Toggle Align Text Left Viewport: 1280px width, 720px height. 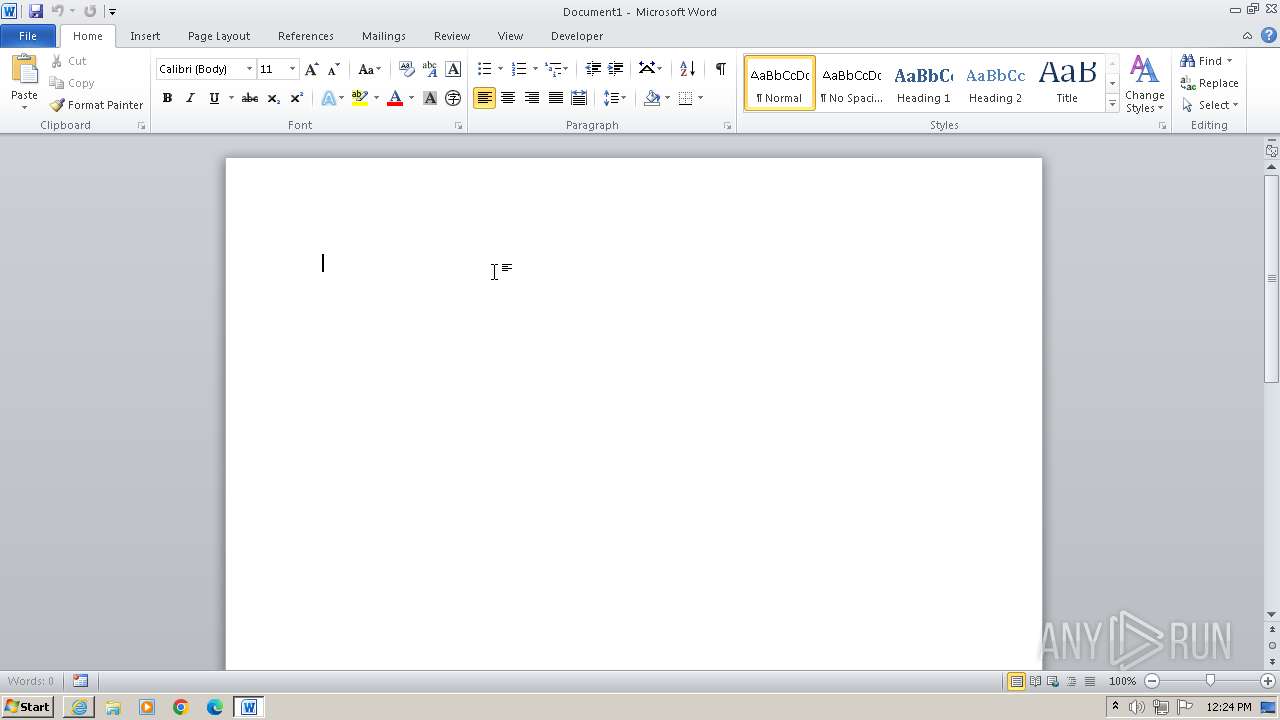(484, 98)
